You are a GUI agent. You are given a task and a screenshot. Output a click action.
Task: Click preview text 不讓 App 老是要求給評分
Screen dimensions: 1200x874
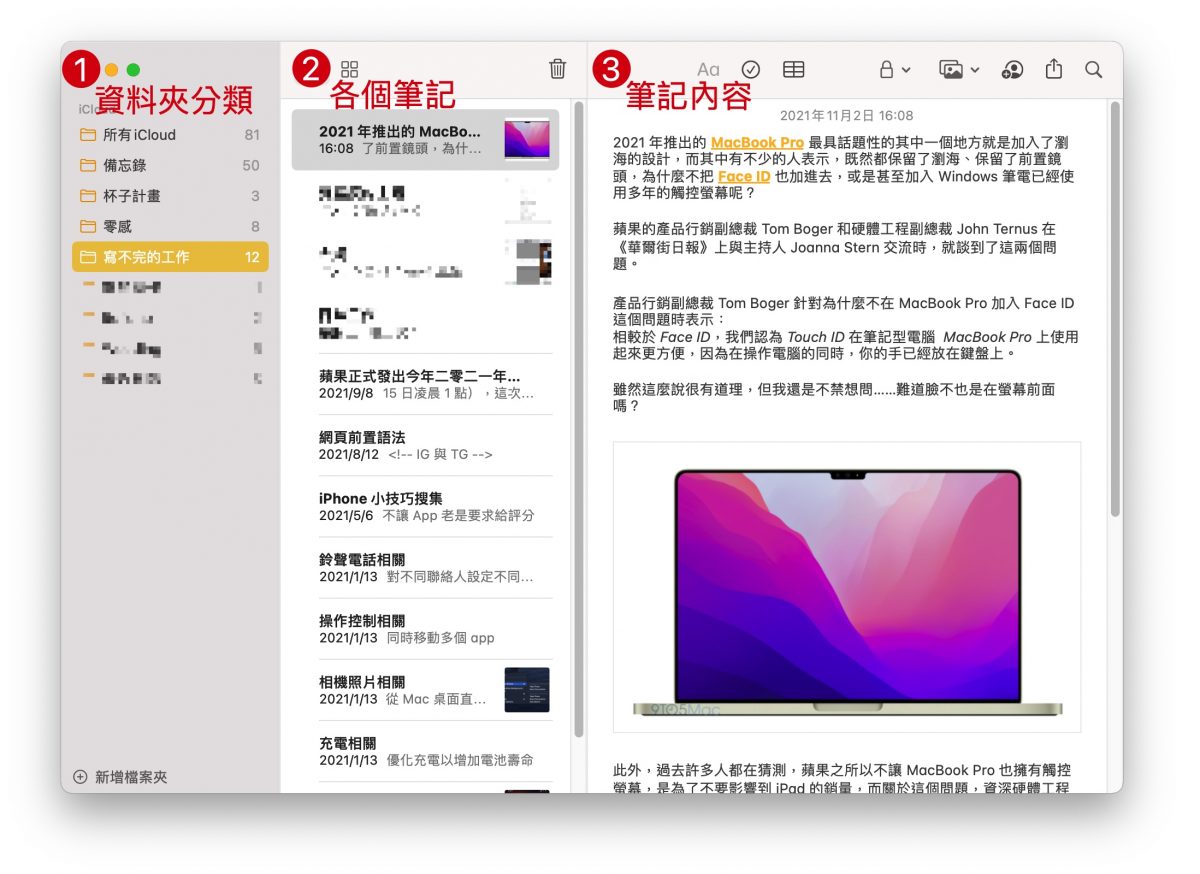459,515
